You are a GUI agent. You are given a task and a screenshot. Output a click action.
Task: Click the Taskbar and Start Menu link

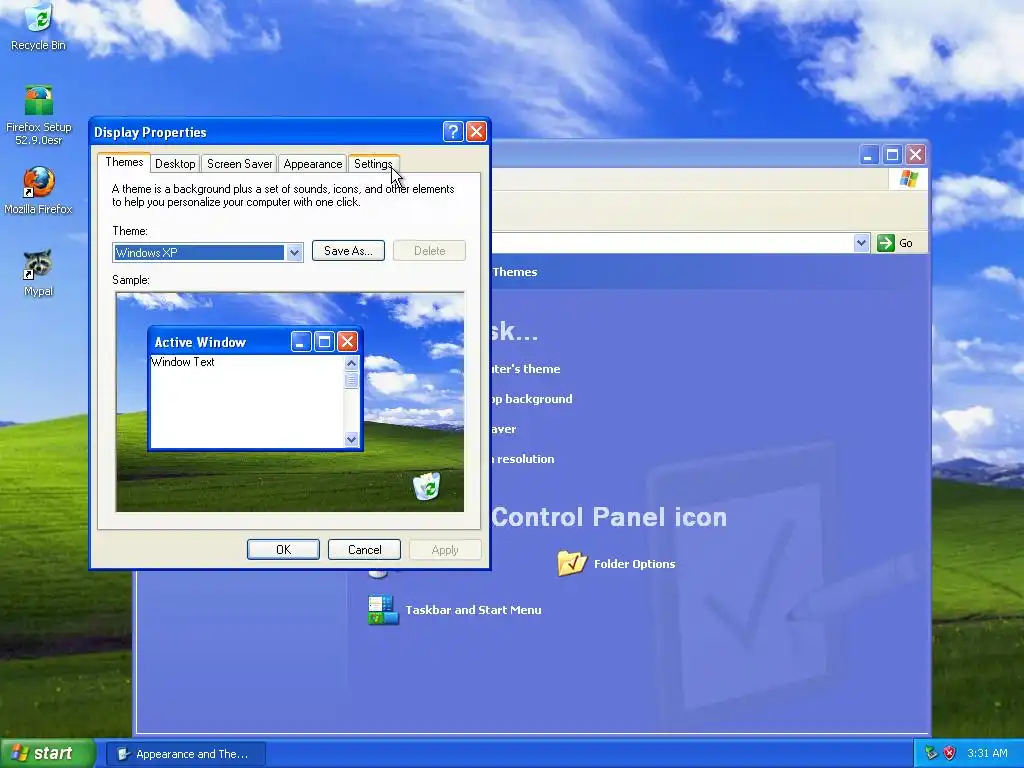473,610
